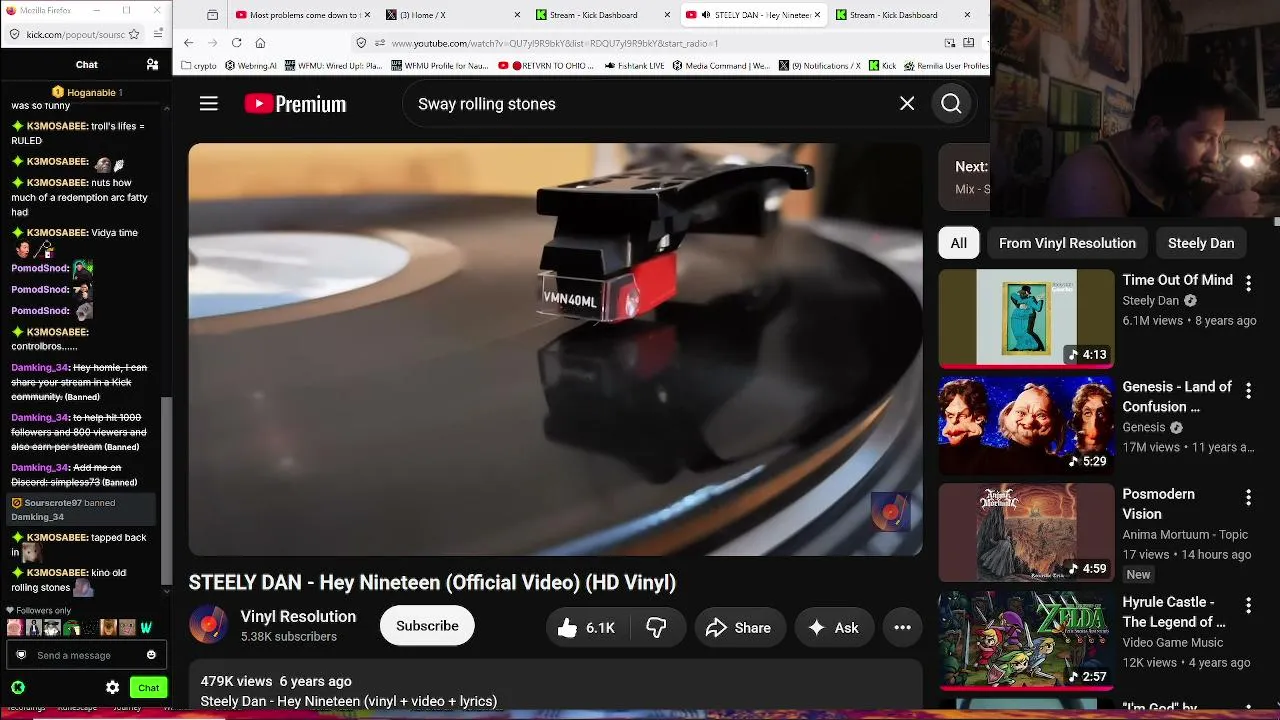Open options menu for Genesis Land of Confusion
Viewport: 1280px width, 720px height.
[1248, 390]
